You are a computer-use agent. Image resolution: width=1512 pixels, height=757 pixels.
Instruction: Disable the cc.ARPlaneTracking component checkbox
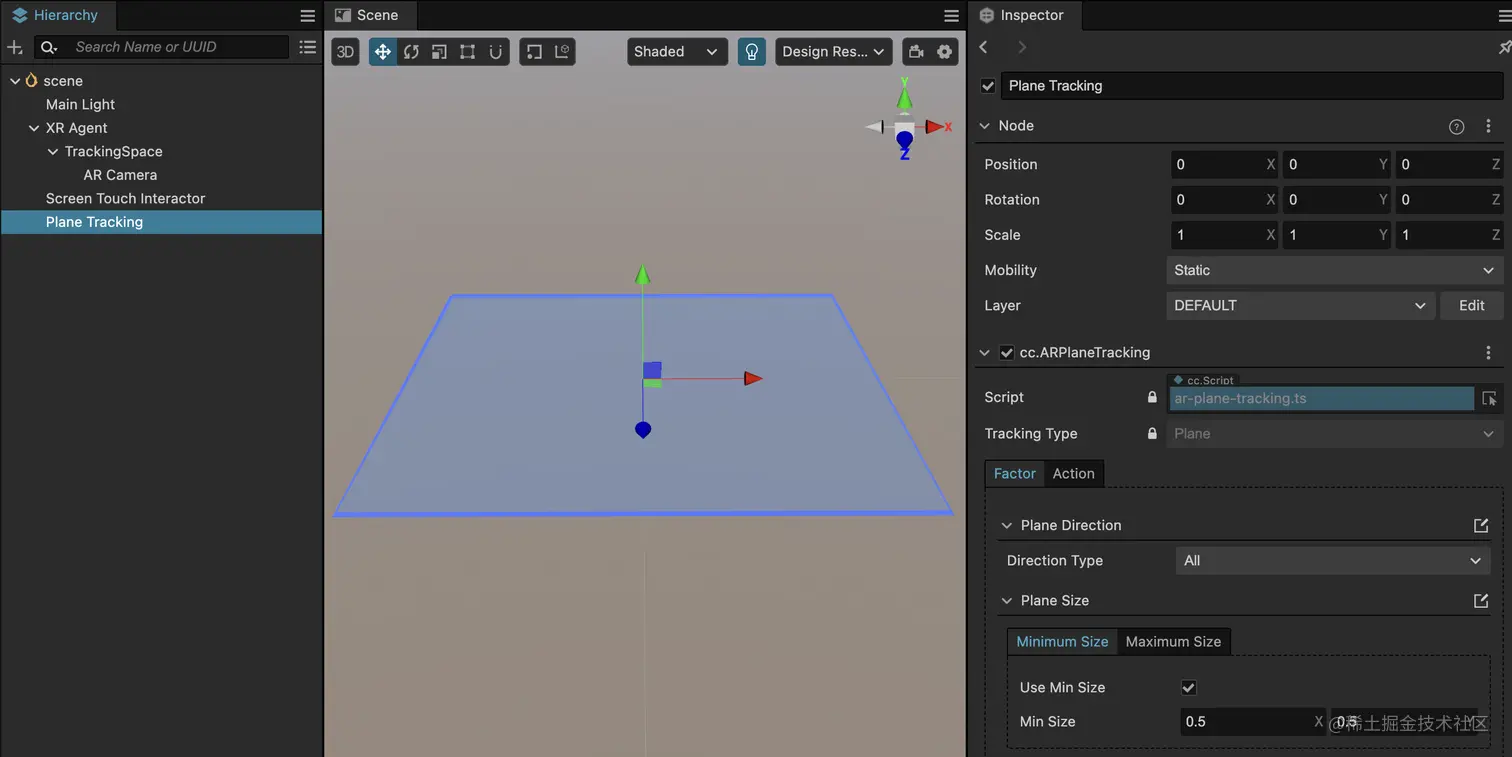[1006, 352]
